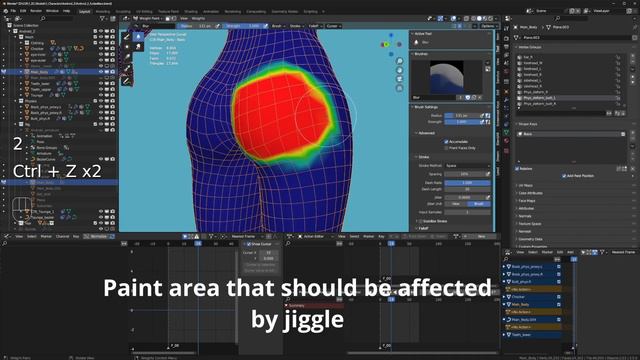The image size is (640, 360).
Task: Add a new vertex group plus icon
Action: pos(633,56)
